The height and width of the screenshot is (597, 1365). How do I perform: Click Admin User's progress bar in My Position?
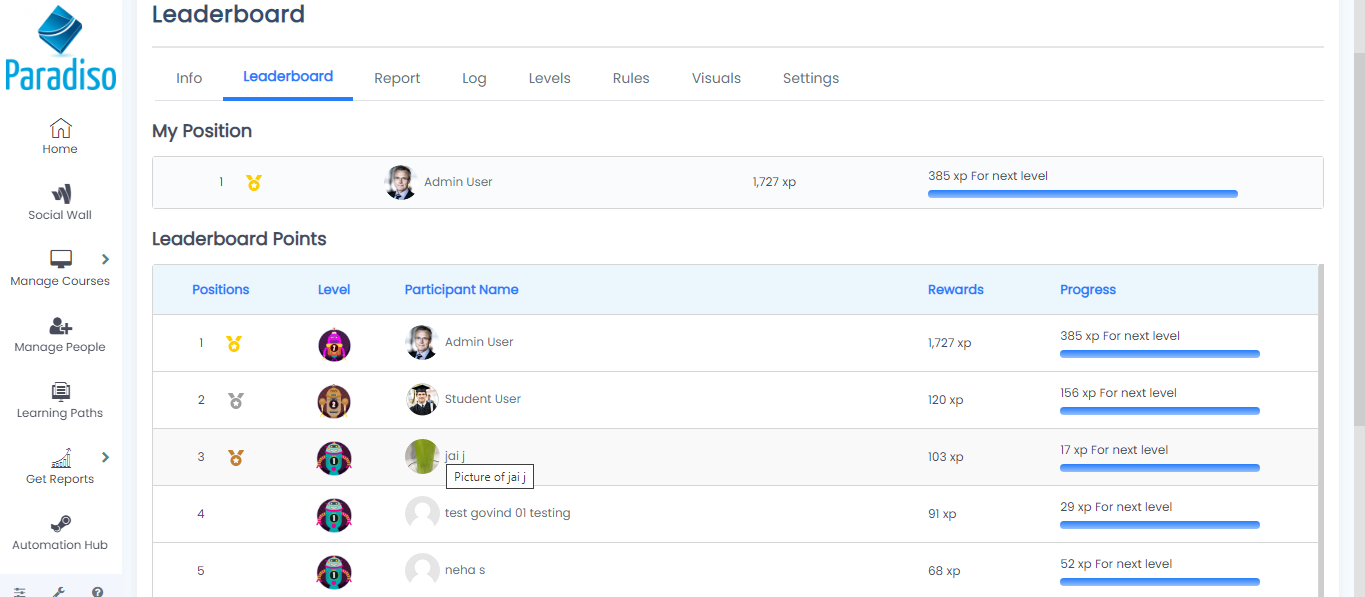point(1082,194)
